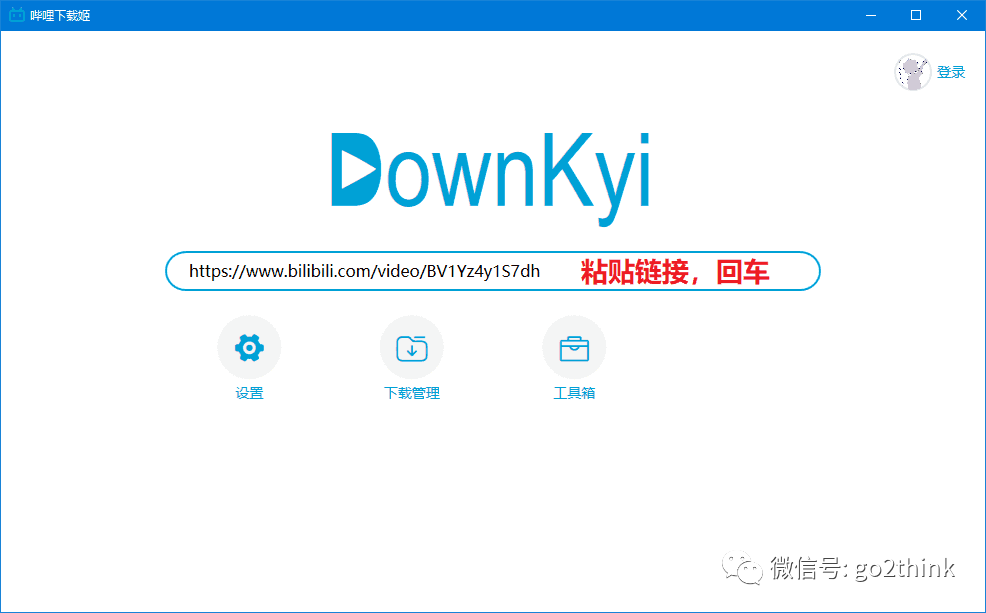Screen dimensions: 986x613
Task: Click the app icon in title bar
Action: [17, 15]
